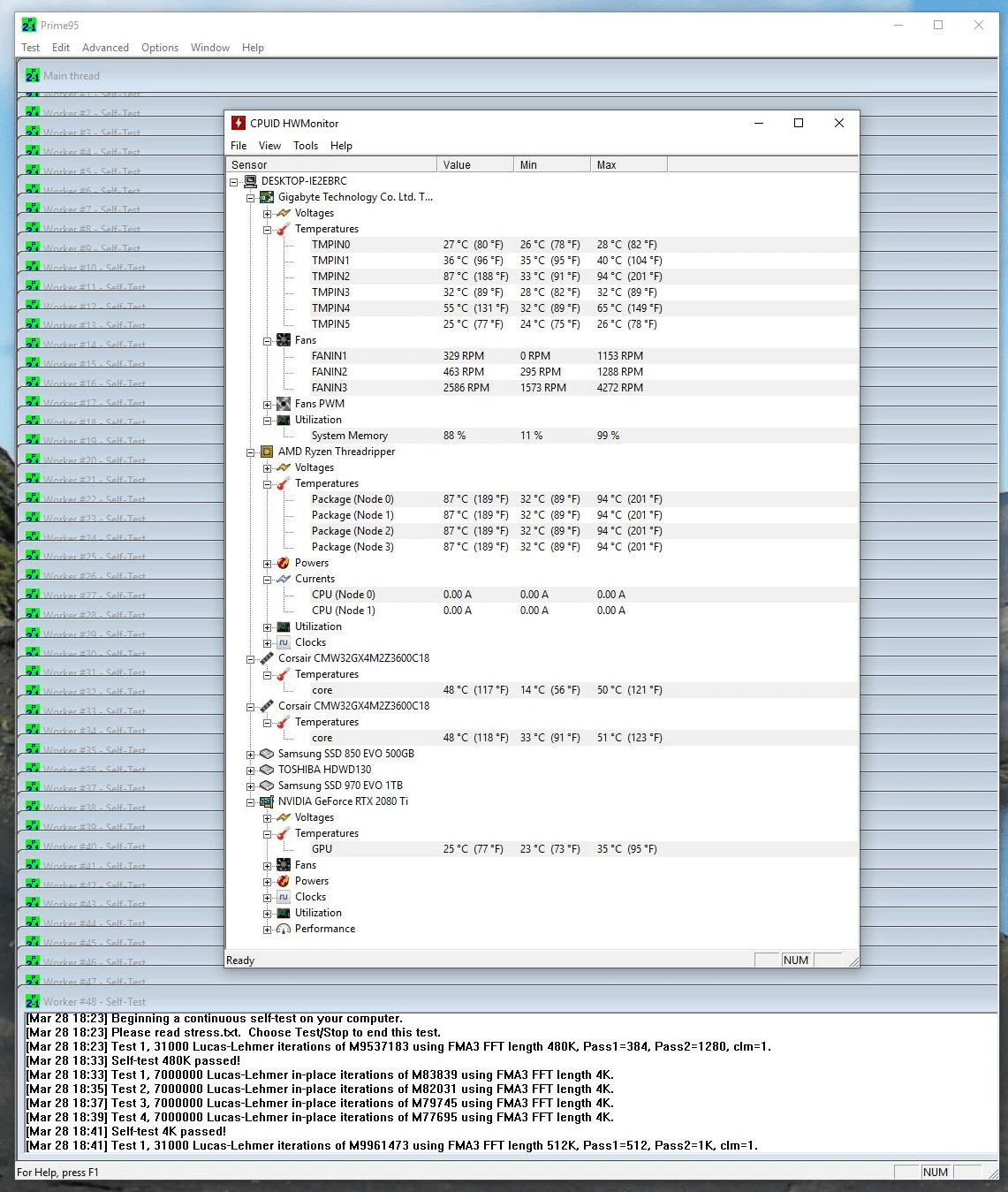Image resolution: width=1008 pixels, height=1192 pixels.
Task: Click the Min column header
Action: point(552,164)
